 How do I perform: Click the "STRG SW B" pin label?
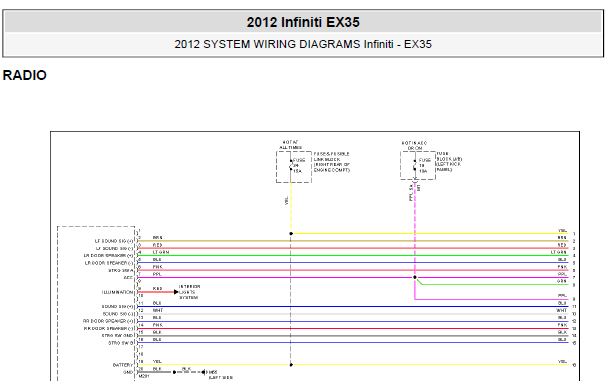tap(121, 343)
